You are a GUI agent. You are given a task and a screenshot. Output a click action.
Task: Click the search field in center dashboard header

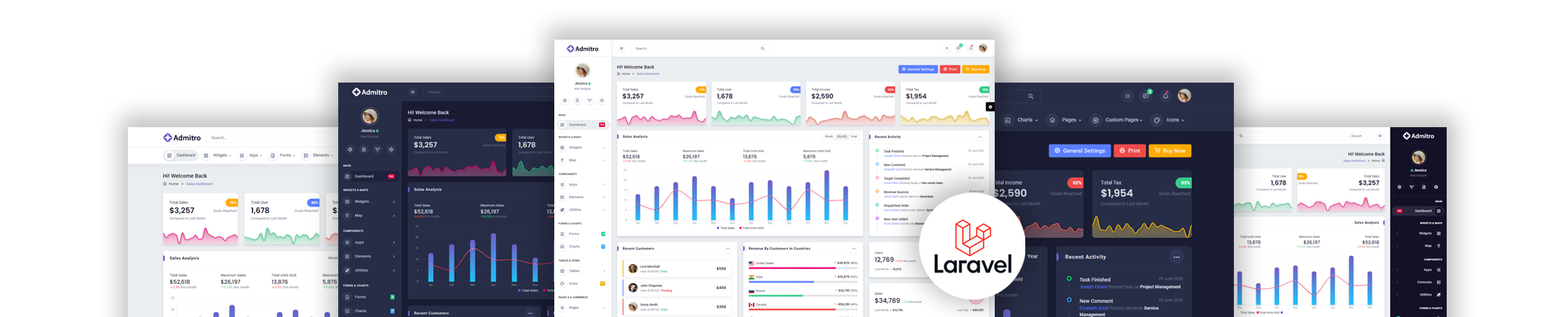click(x=699, y=49)
